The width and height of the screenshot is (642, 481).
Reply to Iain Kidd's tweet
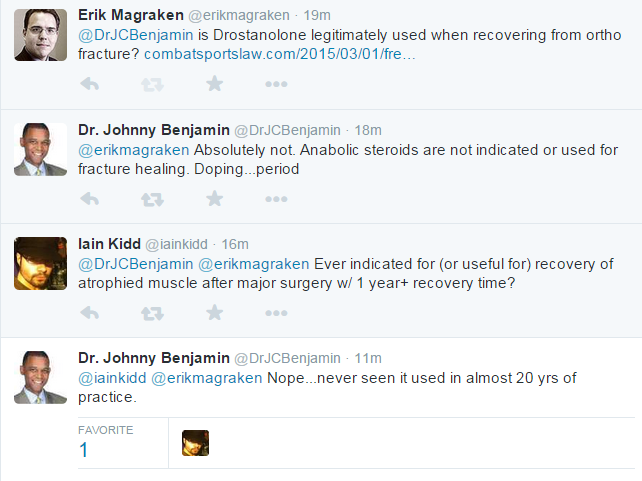point(89,313)
